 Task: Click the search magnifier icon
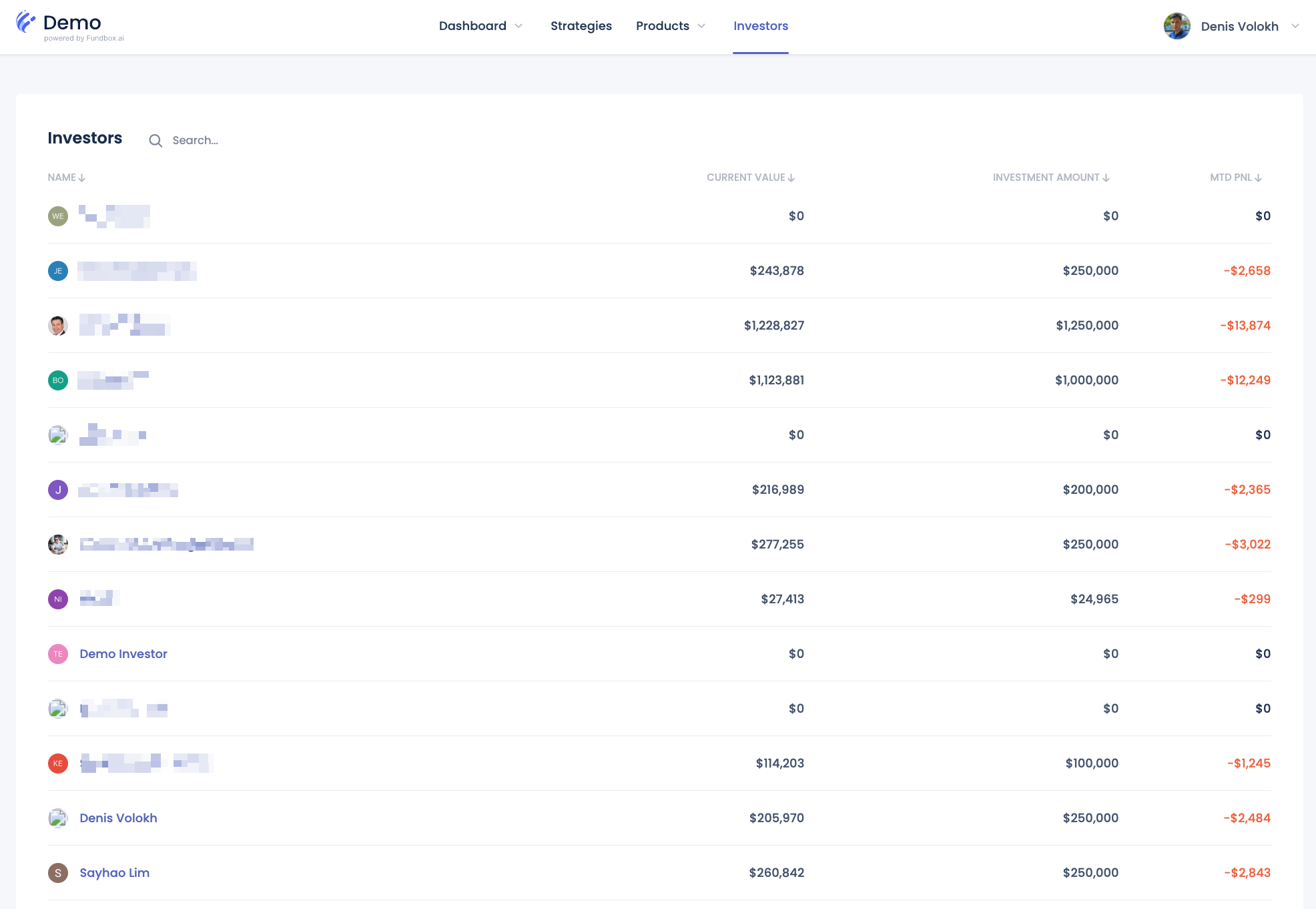click(x=155, y=140)
